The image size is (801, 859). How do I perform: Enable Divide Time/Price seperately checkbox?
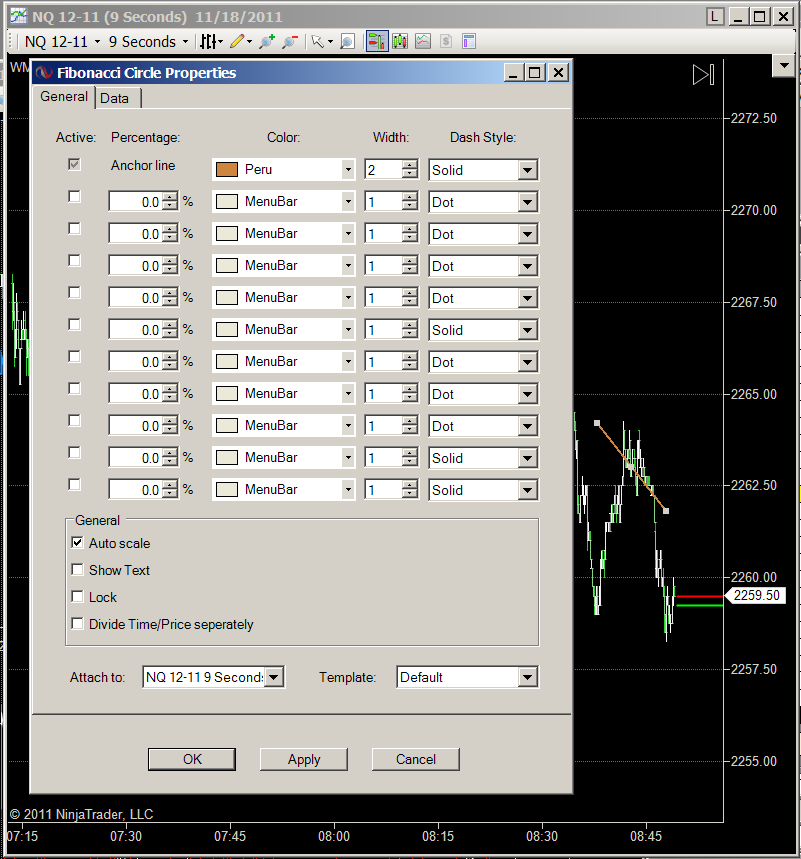[77, 623]
